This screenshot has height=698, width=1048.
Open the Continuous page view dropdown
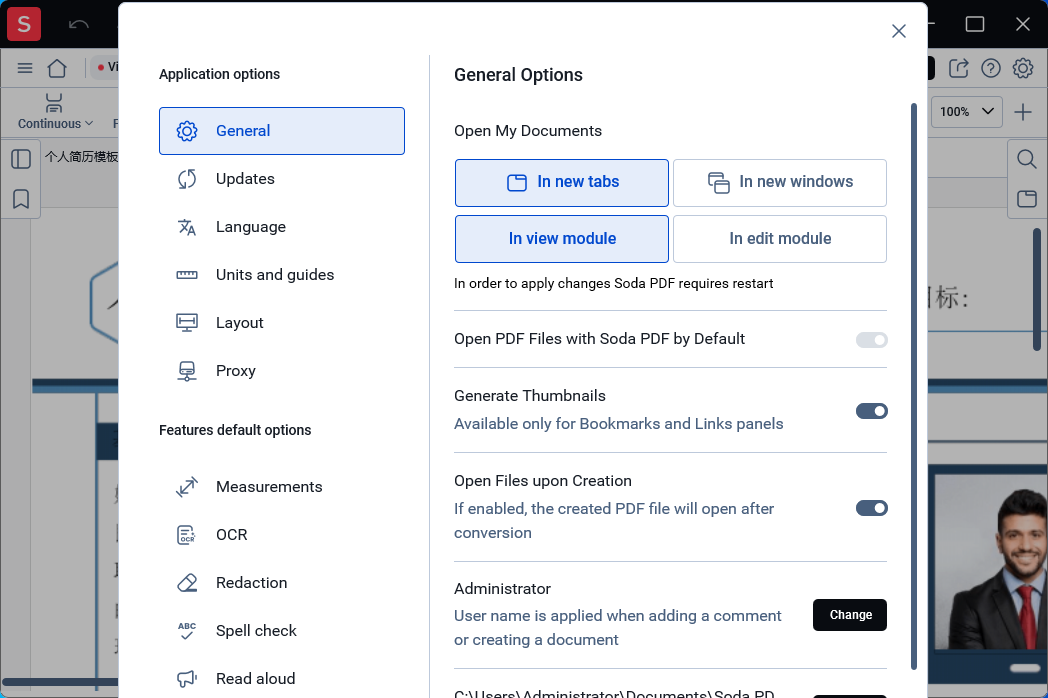(55, 112)
